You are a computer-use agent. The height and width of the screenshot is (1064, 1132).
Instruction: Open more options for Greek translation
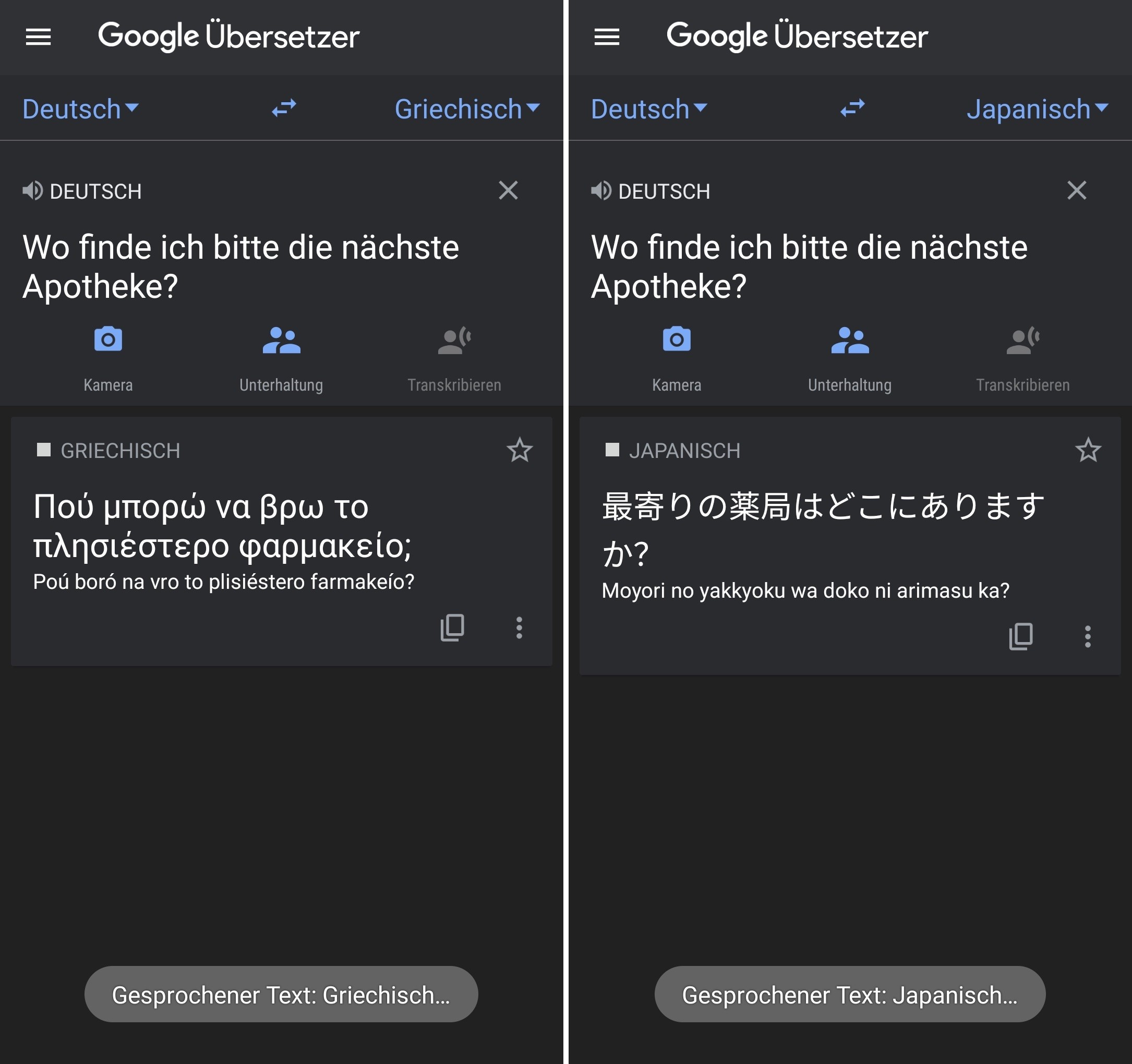click(519, 627)
